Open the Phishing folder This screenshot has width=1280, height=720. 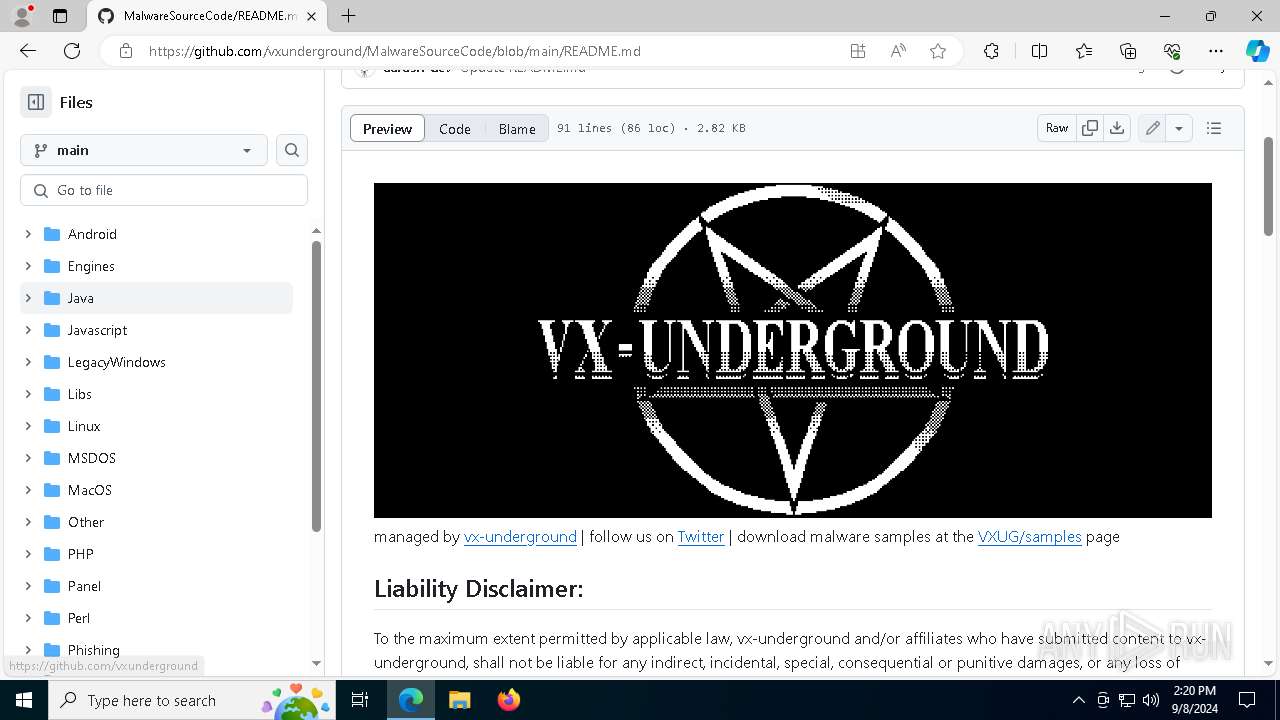[x=94, y=650]
